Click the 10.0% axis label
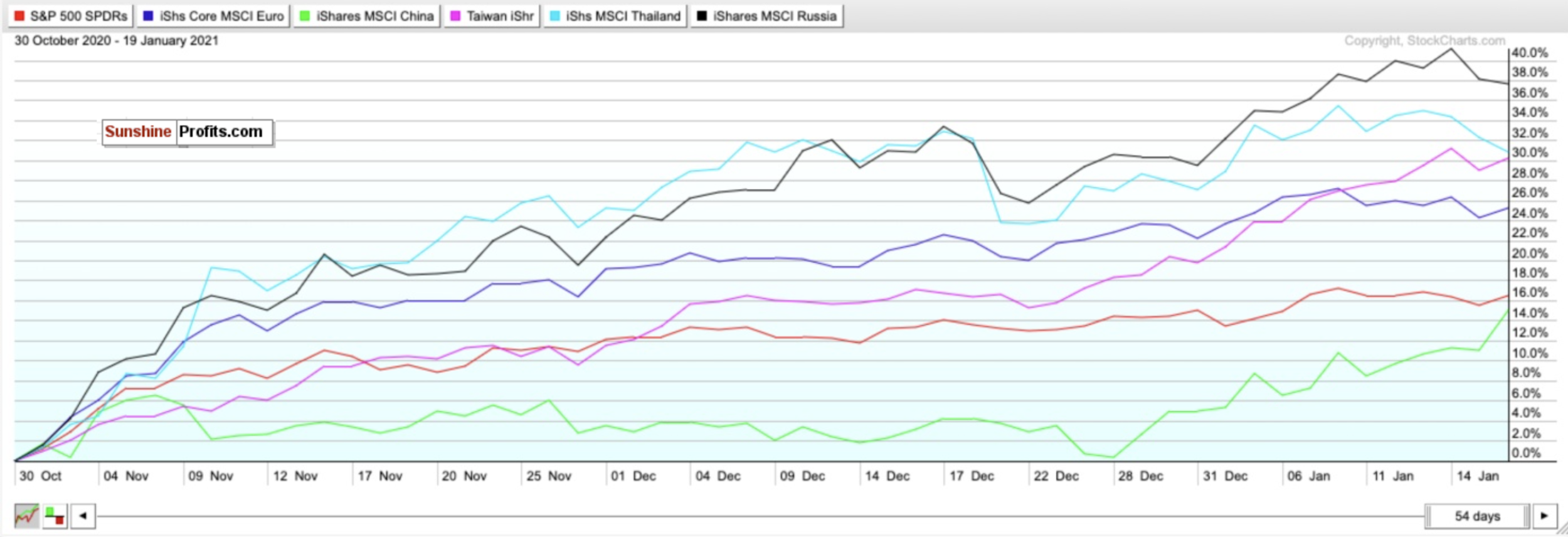The height and width of the screenshot is (537, 1568). (x=1529, y=353)
